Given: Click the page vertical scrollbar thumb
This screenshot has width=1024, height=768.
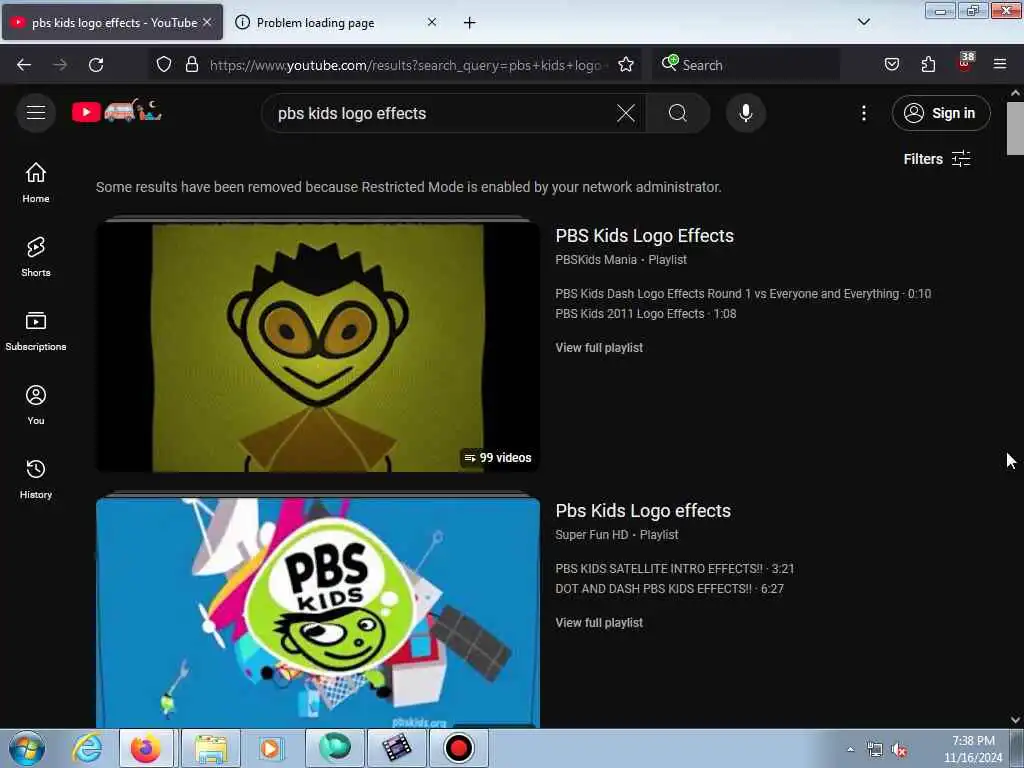Looking at the screenshot, I should (1015, 129).
